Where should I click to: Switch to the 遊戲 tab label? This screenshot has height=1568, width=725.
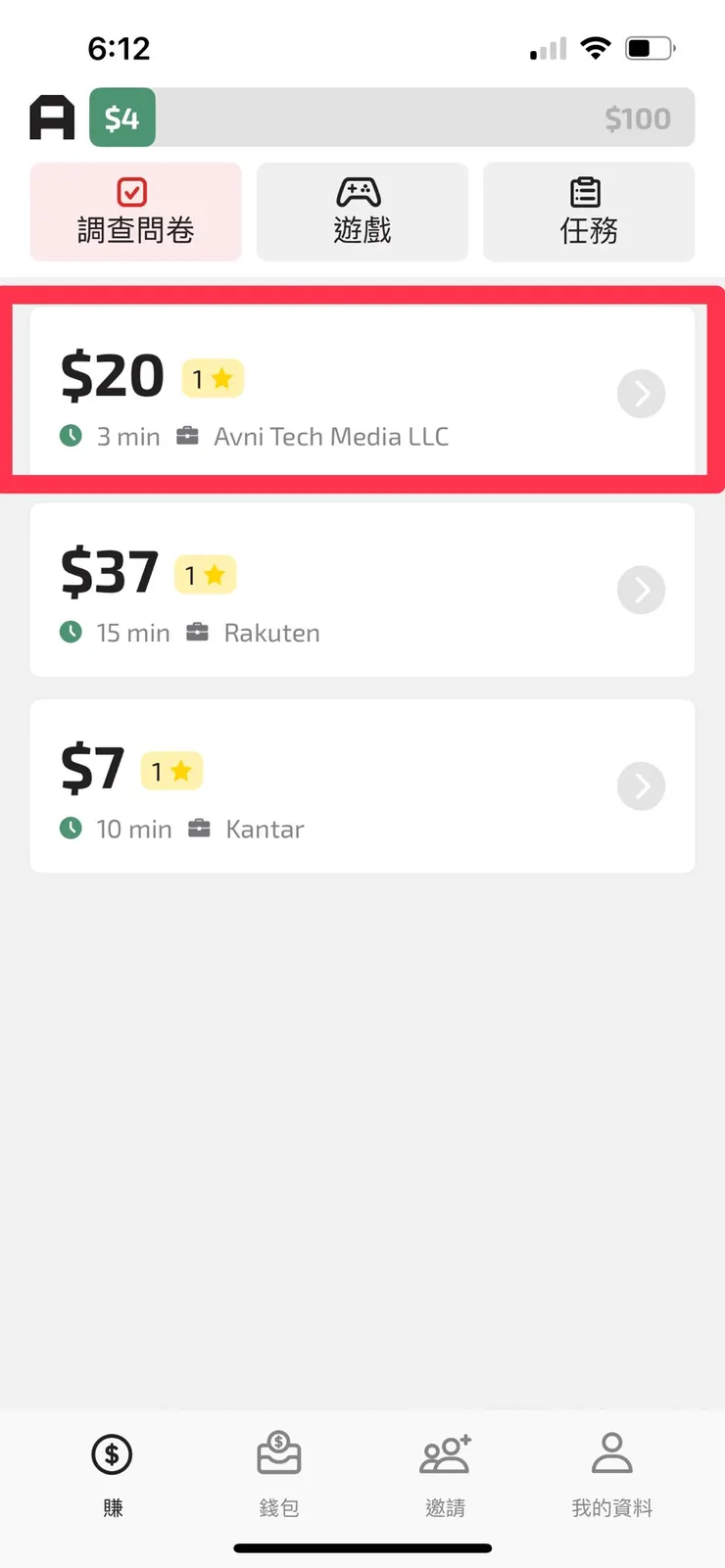coord(362,231)
